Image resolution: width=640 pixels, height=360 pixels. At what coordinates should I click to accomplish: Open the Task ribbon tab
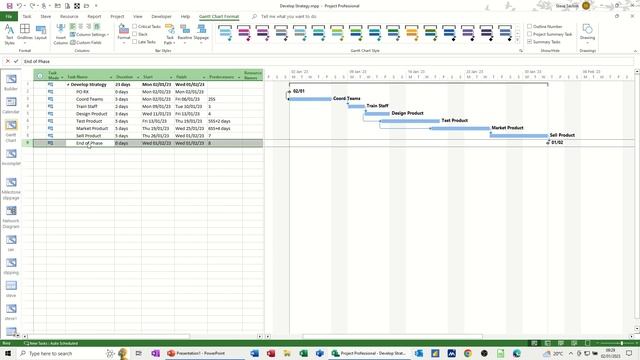pyautogui.click(x=27, y=16)
